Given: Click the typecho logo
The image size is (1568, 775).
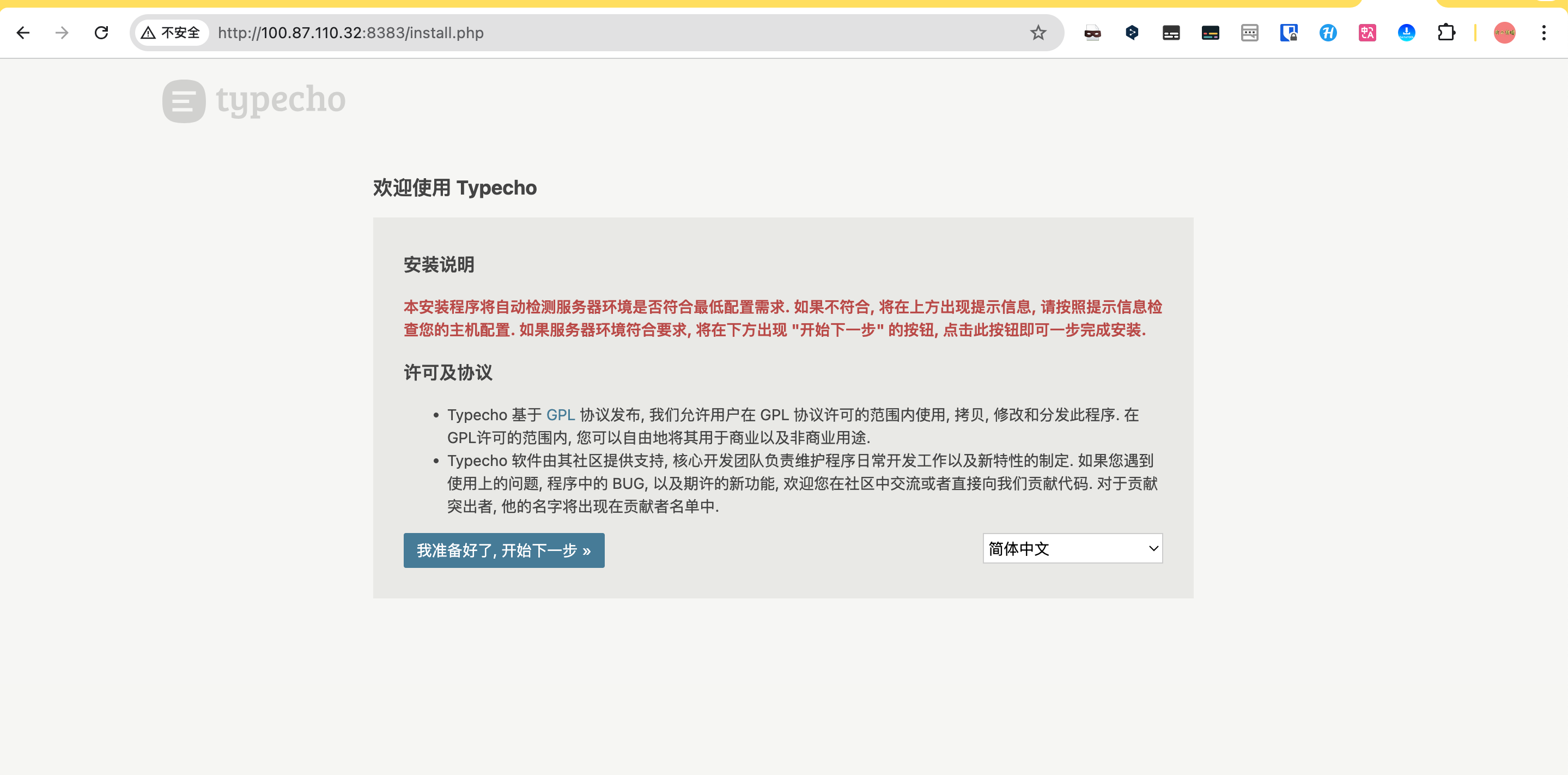Looking at the screenshot, I should (254, 100).
